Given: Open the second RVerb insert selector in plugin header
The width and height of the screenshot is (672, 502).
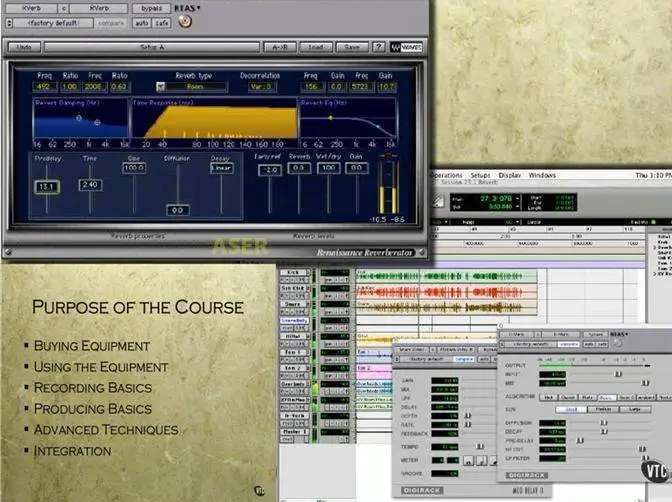Looking at the screenshot, I should [99, 8].
